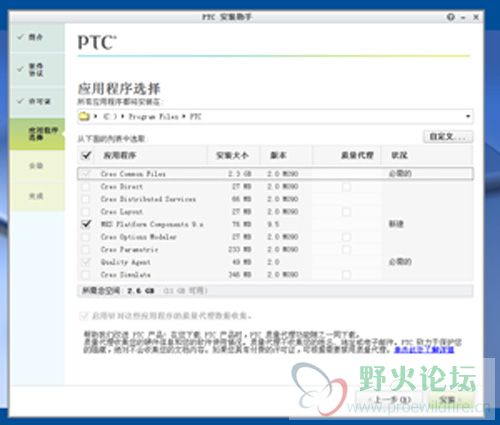
Task: Click Program Files in the path breadcrumb
Action: (x=154, y=116)
